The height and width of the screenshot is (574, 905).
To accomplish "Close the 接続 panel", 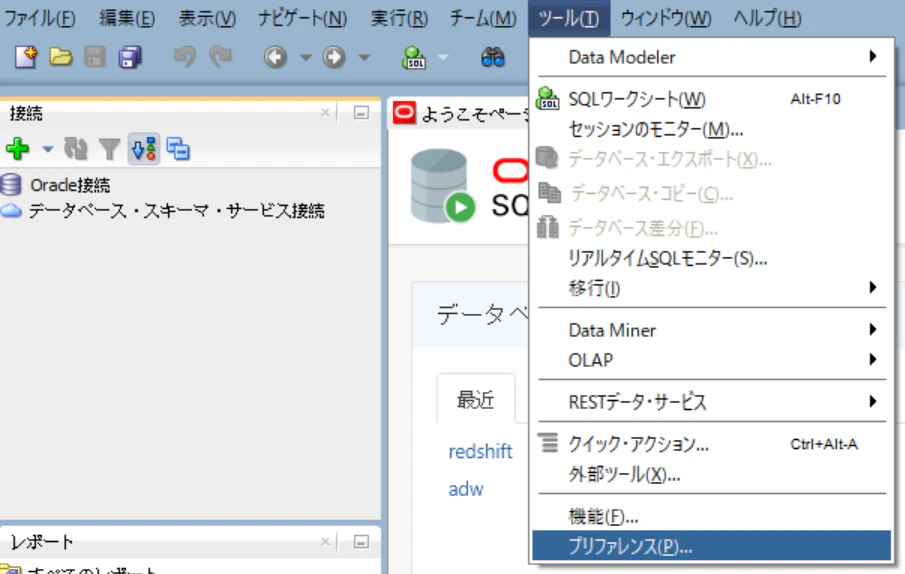I will (326, 112).
